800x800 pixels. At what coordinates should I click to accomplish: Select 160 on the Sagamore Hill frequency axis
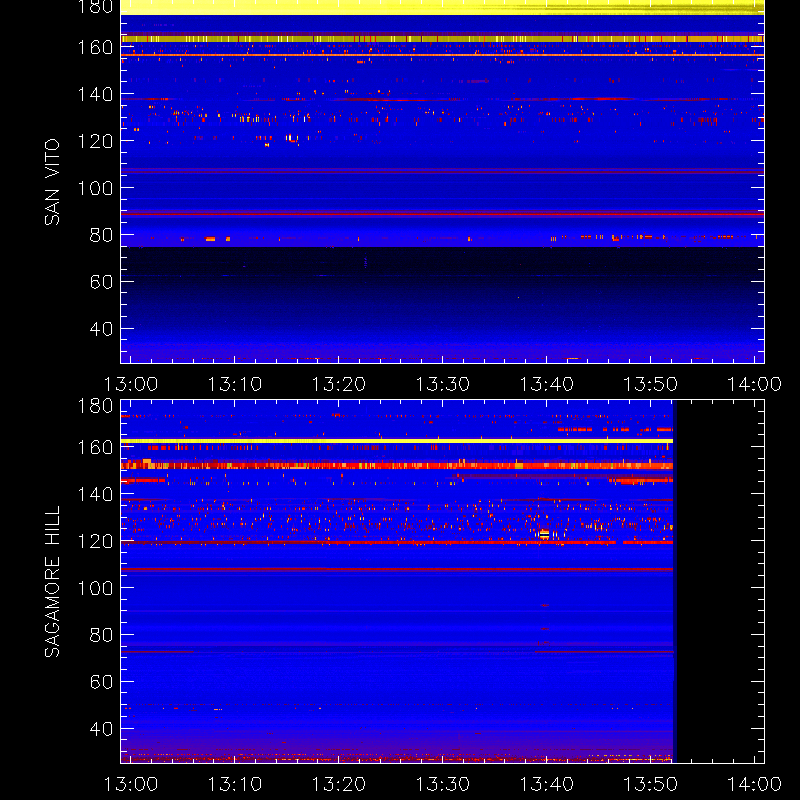click(95, 447)
